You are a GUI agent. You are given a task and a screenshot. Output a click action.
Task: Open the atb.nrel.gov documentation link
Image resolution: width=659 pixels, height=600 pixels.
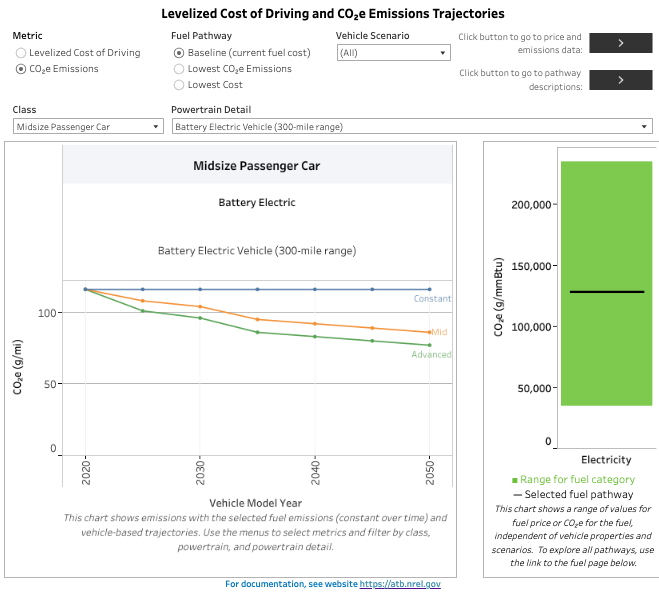[x=400, y=584]
